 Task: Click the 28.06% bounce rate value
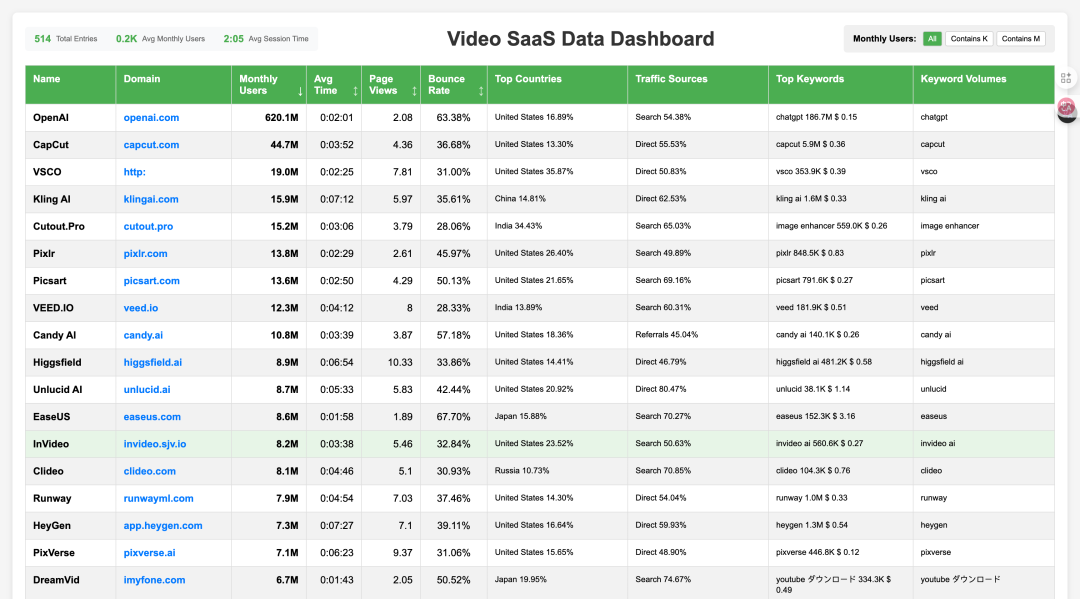(453, 227)
